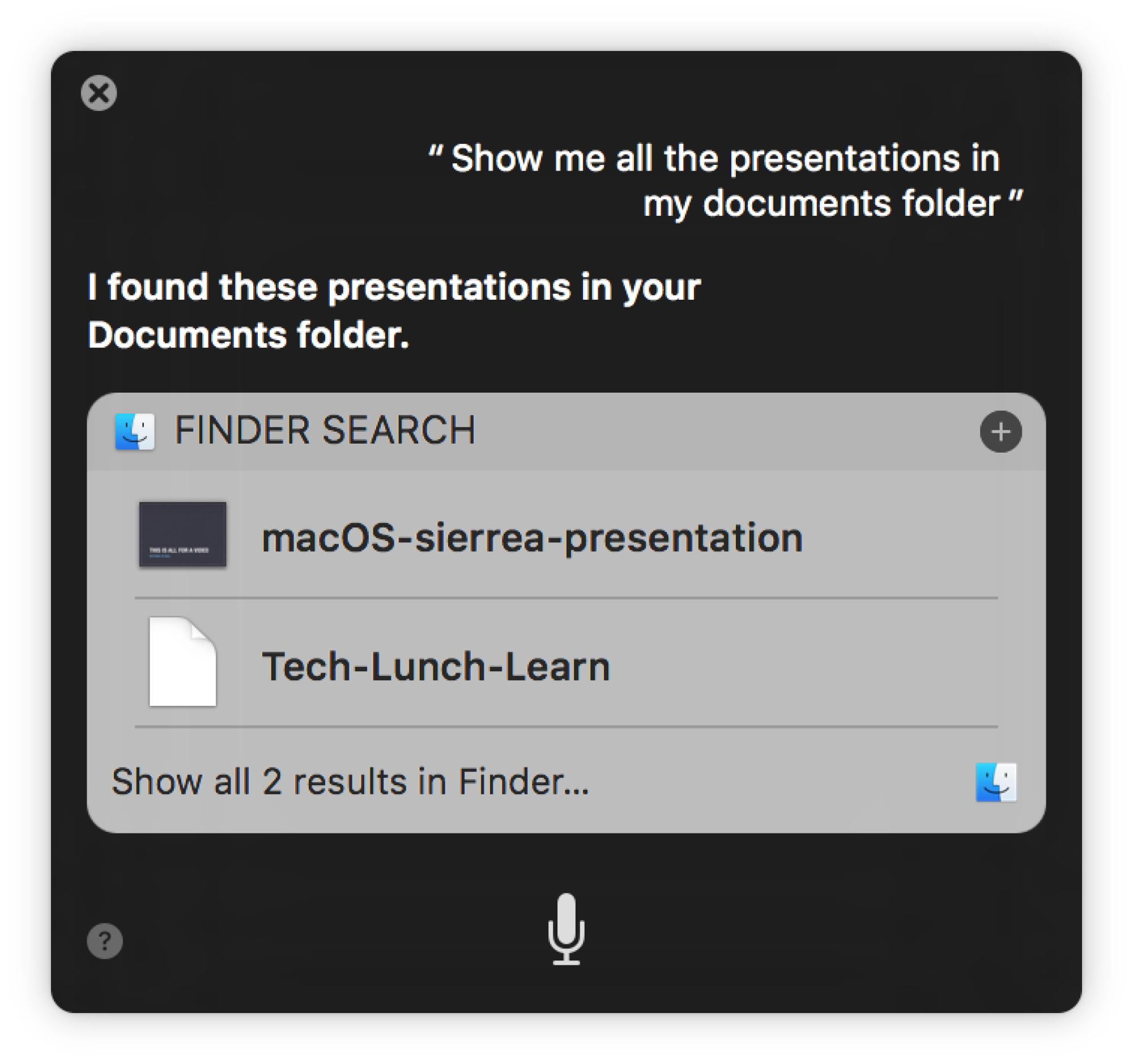Click the FINDER SEARCH header title
The image size is (1133, 1064).
(324, 430)
